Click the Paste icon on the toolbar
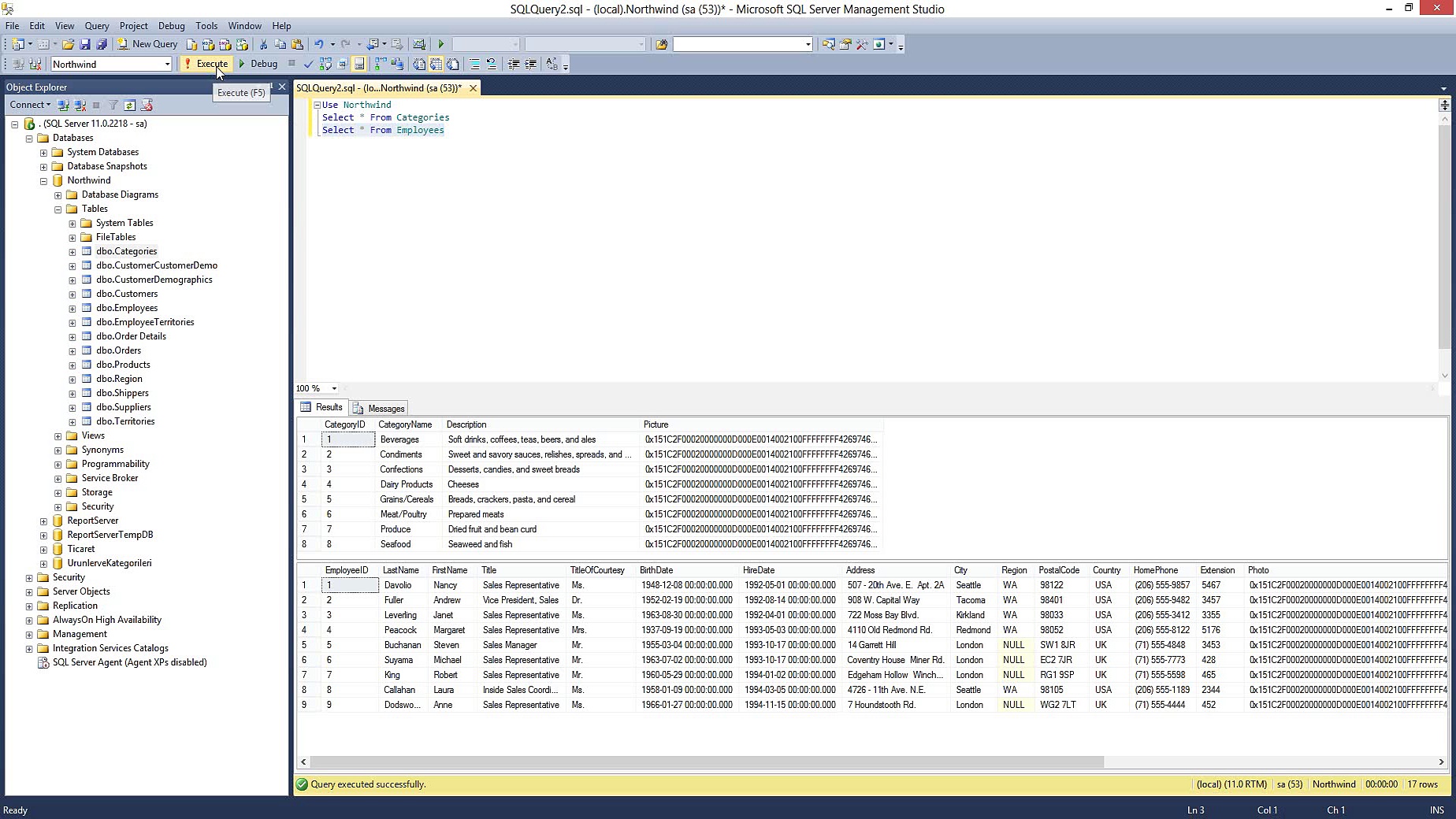 click(x=298, y=43)
